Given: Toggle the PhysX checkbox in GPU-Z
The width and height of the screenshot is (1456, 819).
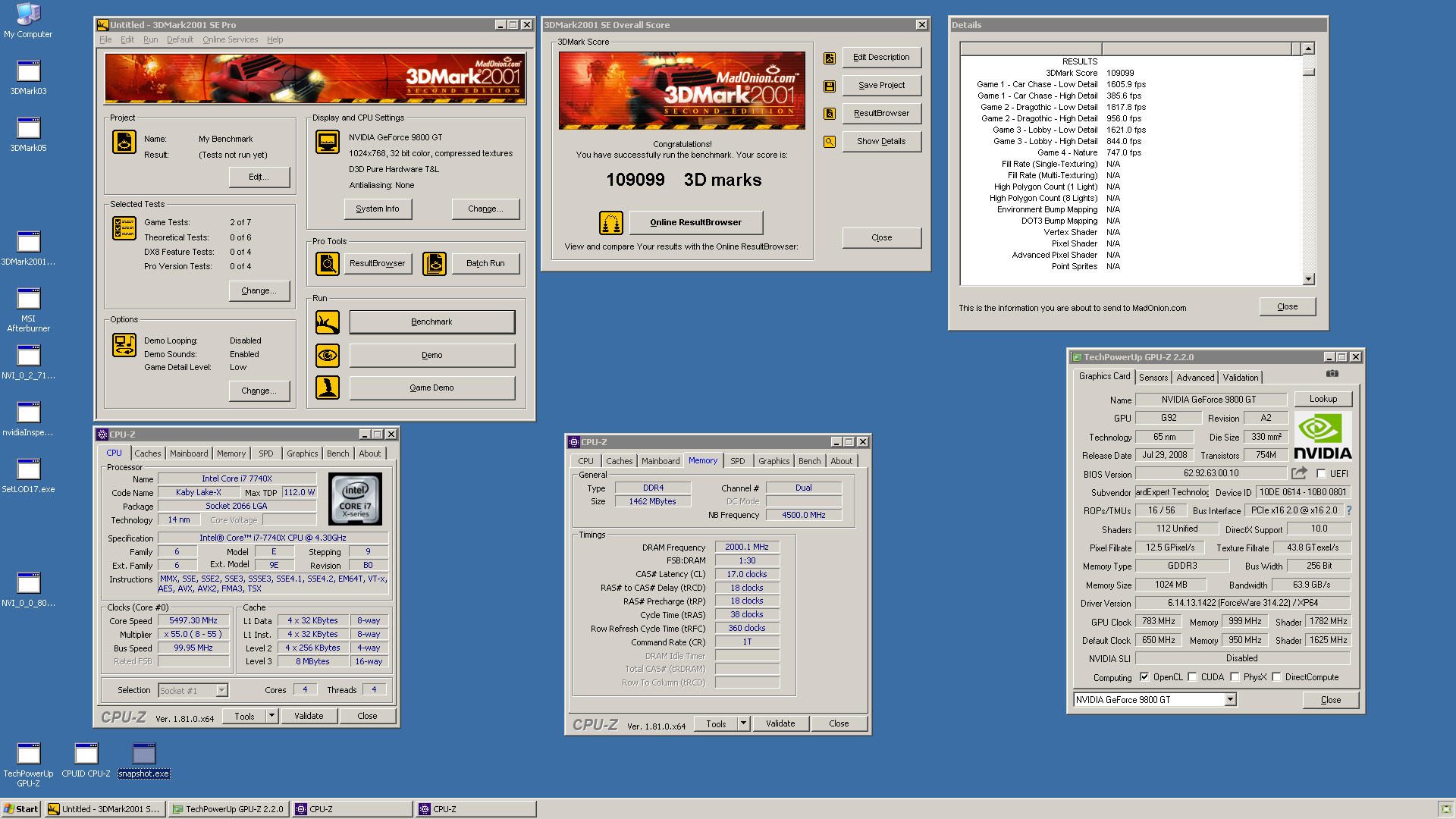Looking at the screenshot, I should tap(1235, 677).
